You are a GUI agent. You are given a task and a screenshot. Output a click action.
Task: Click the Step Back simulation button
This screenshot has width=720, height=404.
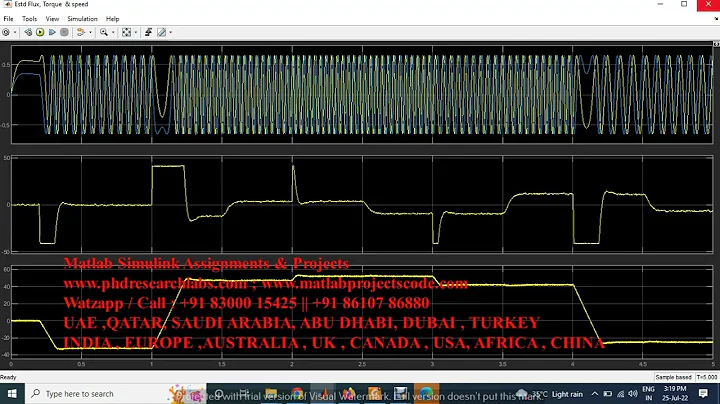[x=28, y=32]
